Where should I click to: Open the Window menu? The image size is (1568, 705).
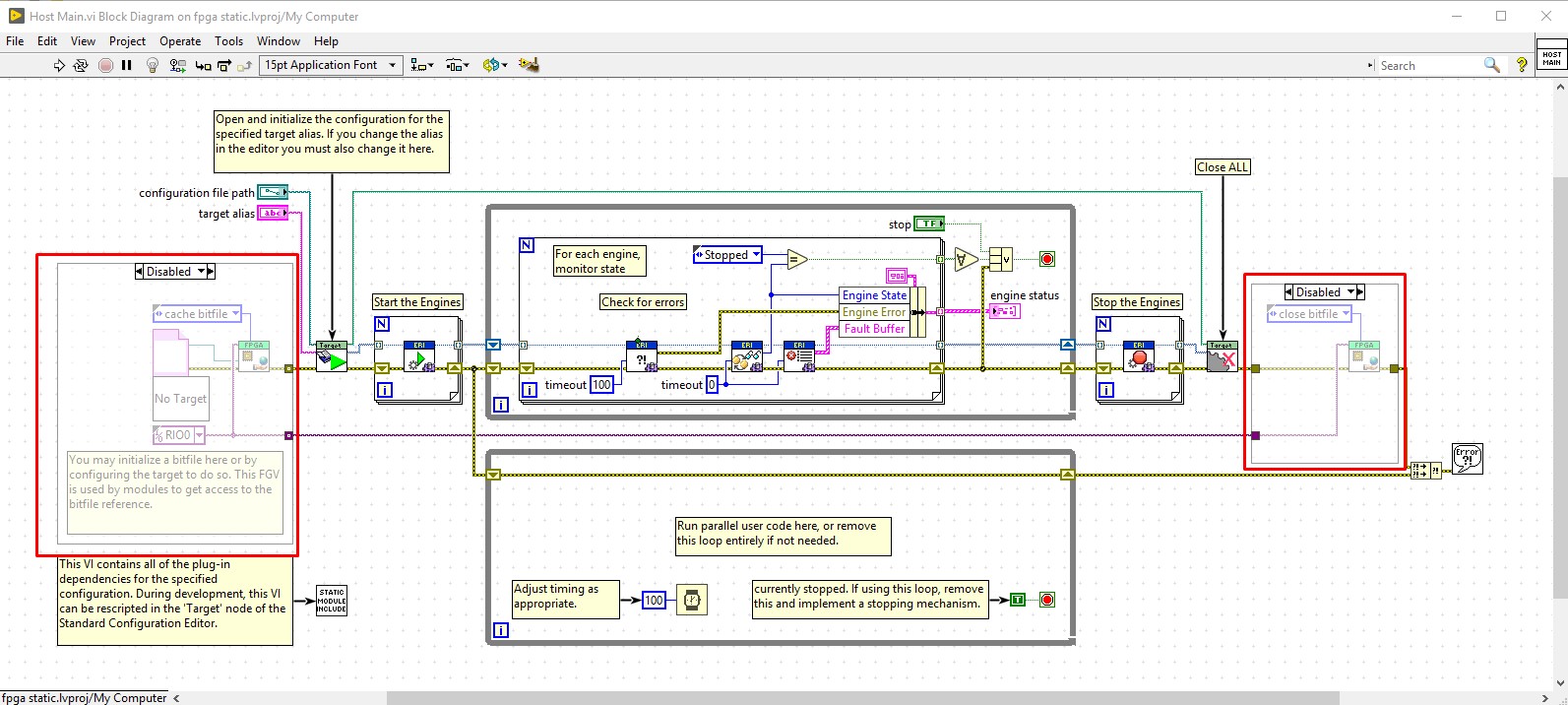(279, 41)
